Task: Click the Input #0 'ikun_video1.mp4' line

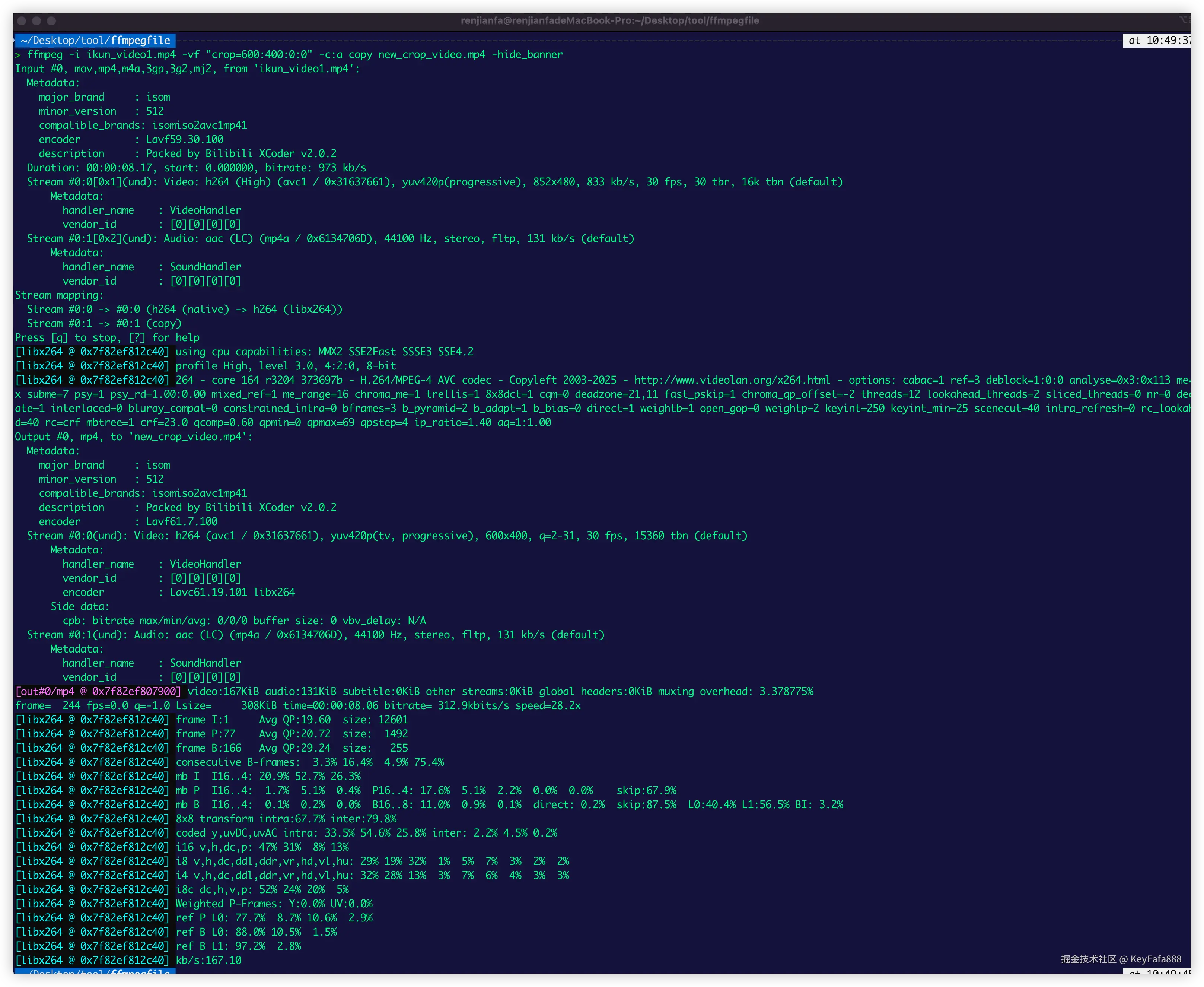Action: 187,69
